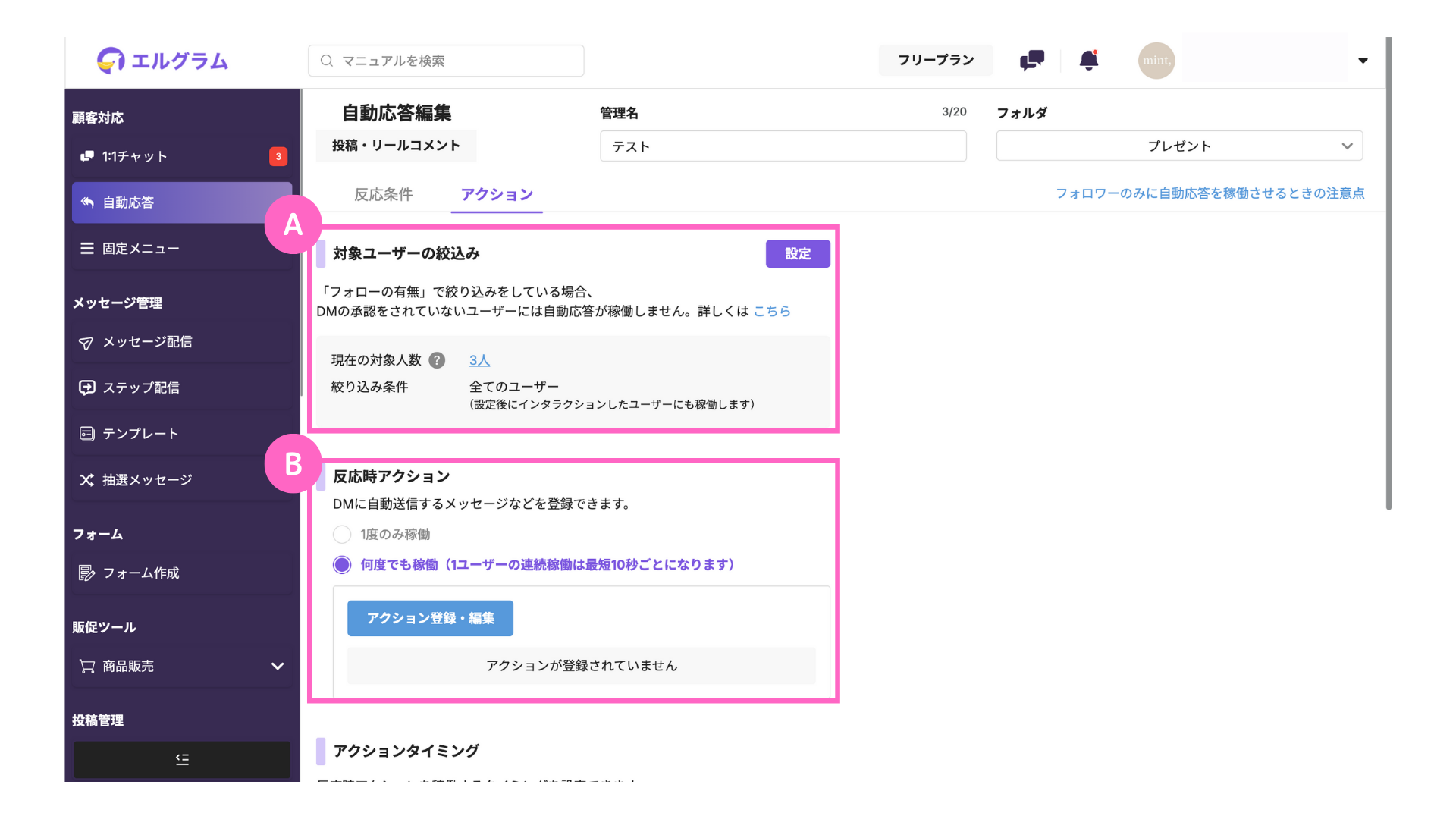1456x819 pixels.
Task: Expand the 商品販売 chevron
Action: (x=278, y=666)
